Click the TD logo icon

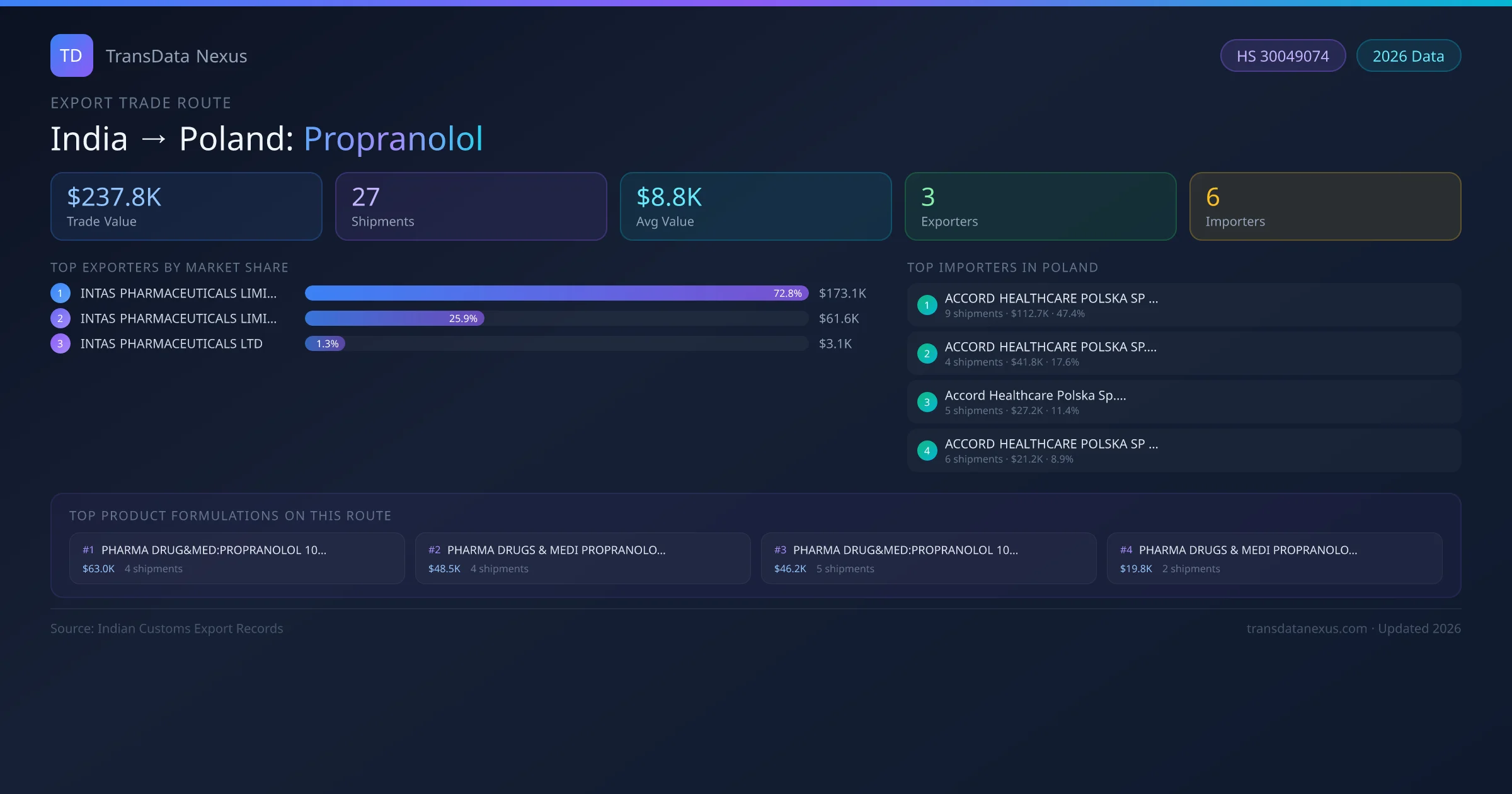pos(71,55)
